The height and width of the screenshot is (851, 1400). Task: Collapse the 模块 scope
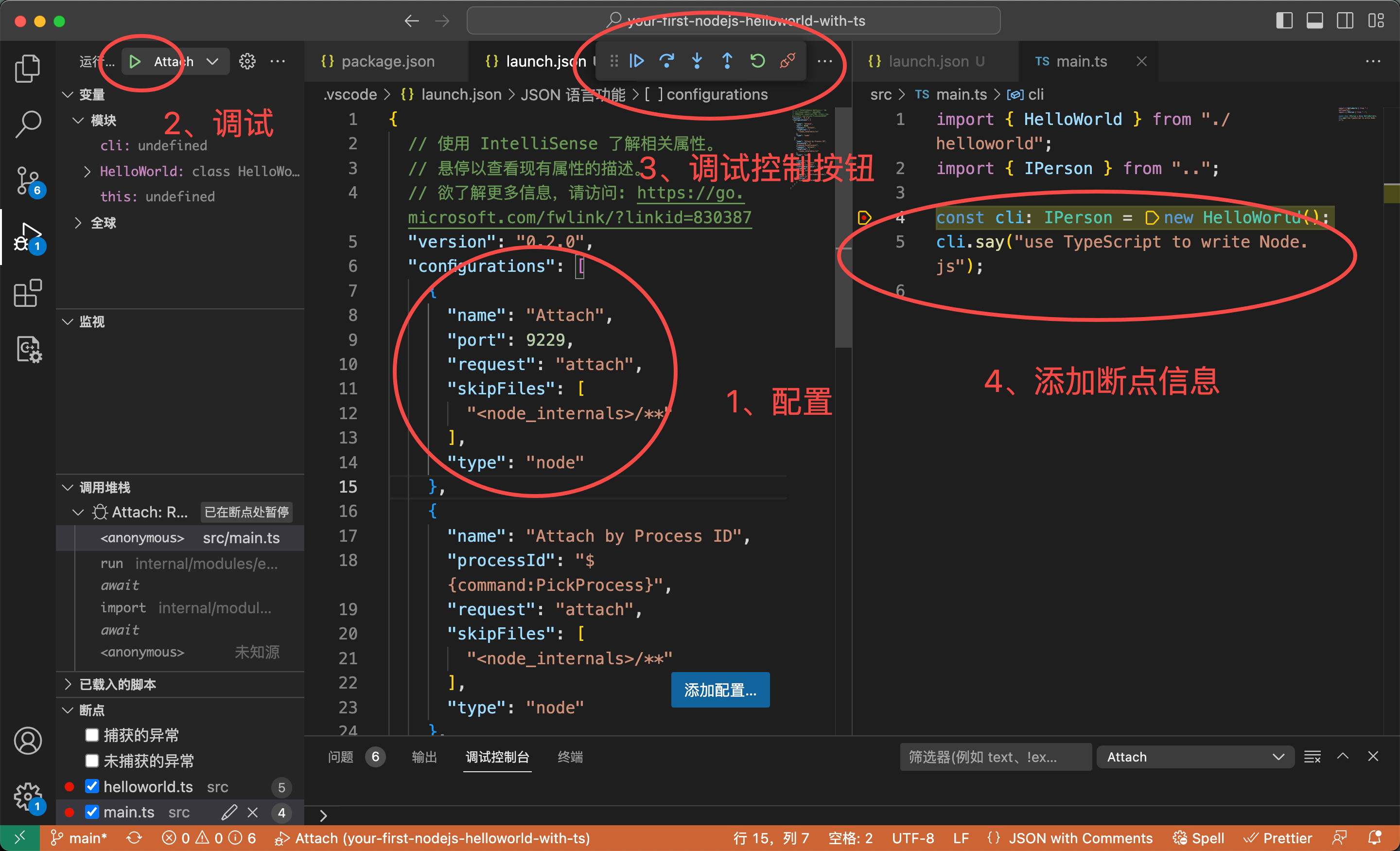pyautogui.click(x=78, y=121)
